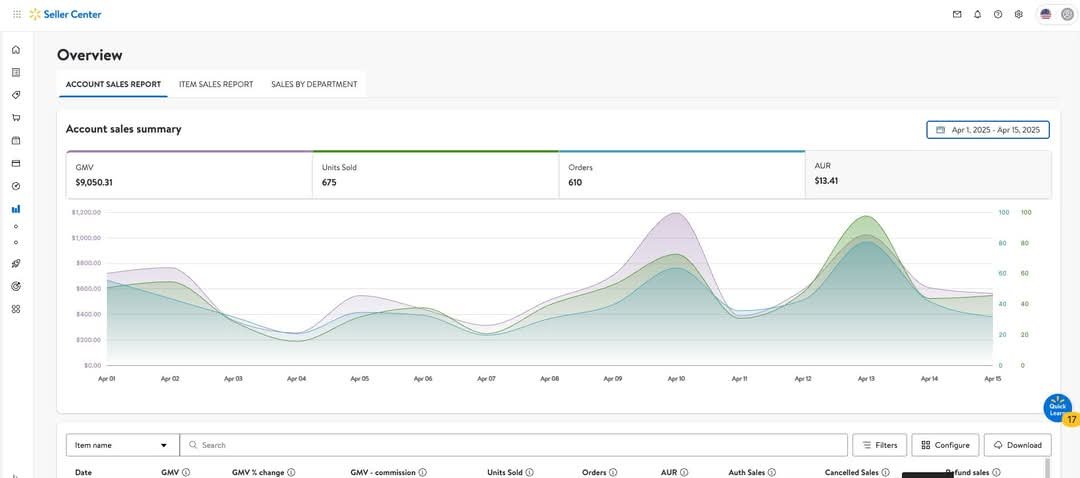
Task: Open the user profile avatar
Action: 1067,14
